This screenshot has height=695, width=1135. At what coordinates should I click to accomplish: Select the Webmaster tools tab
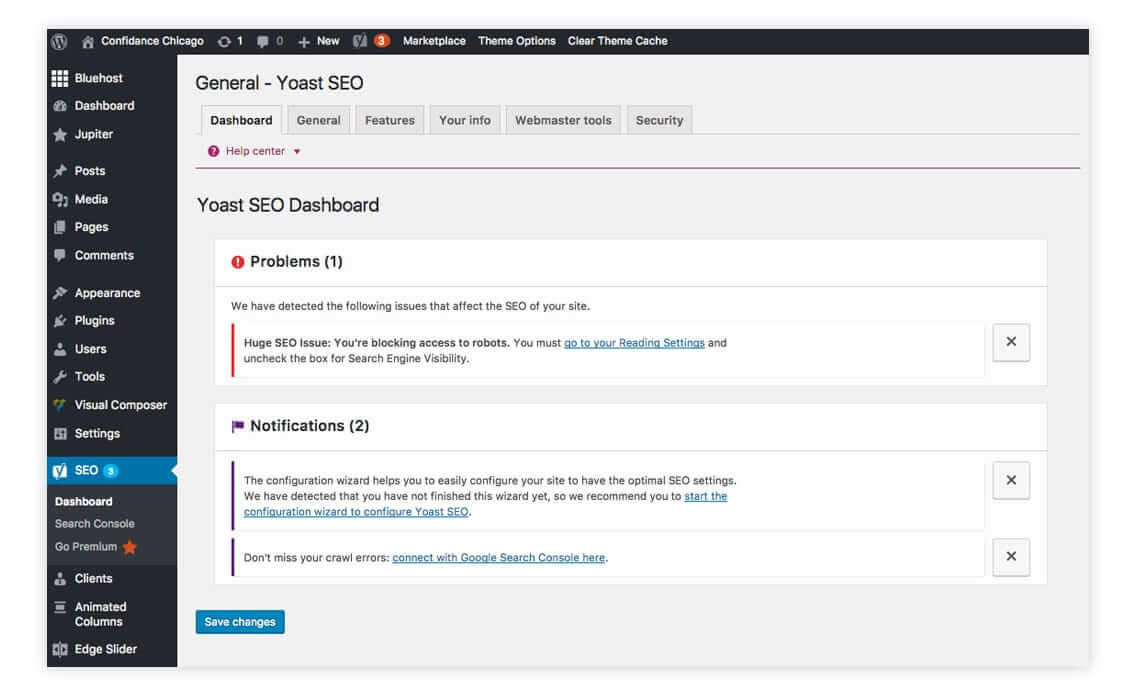(563, 120)
